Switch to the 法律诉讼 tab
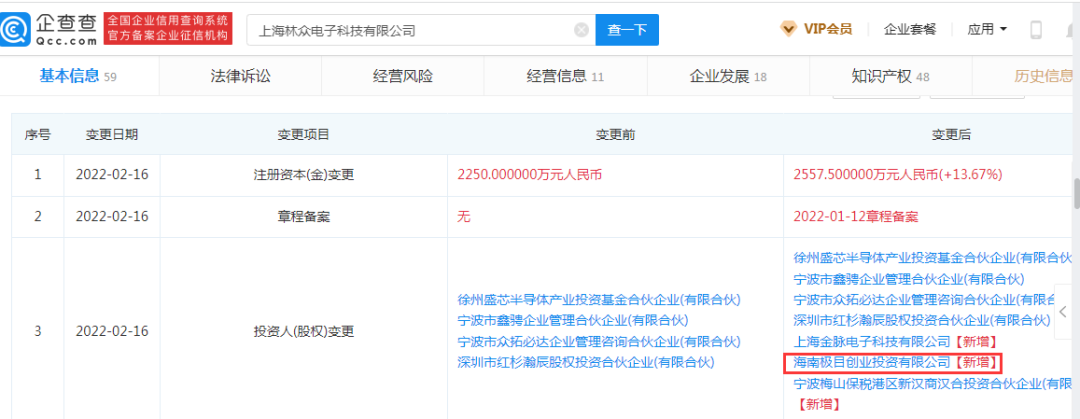Image resolution: width=1080 pixels, height=419 pixels. click(x=240, y=76)
